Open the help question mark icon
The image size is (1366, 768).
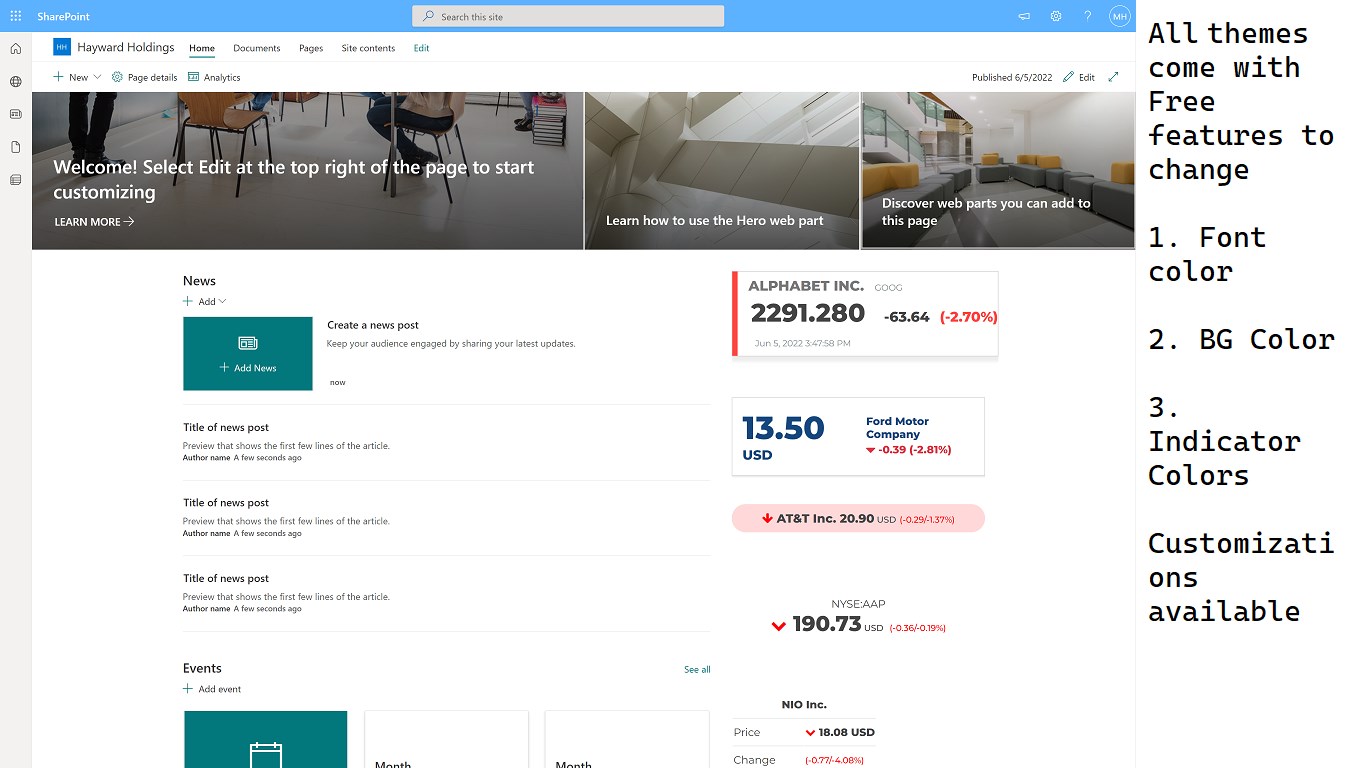pyautogui.click(x=1088, y=16)
